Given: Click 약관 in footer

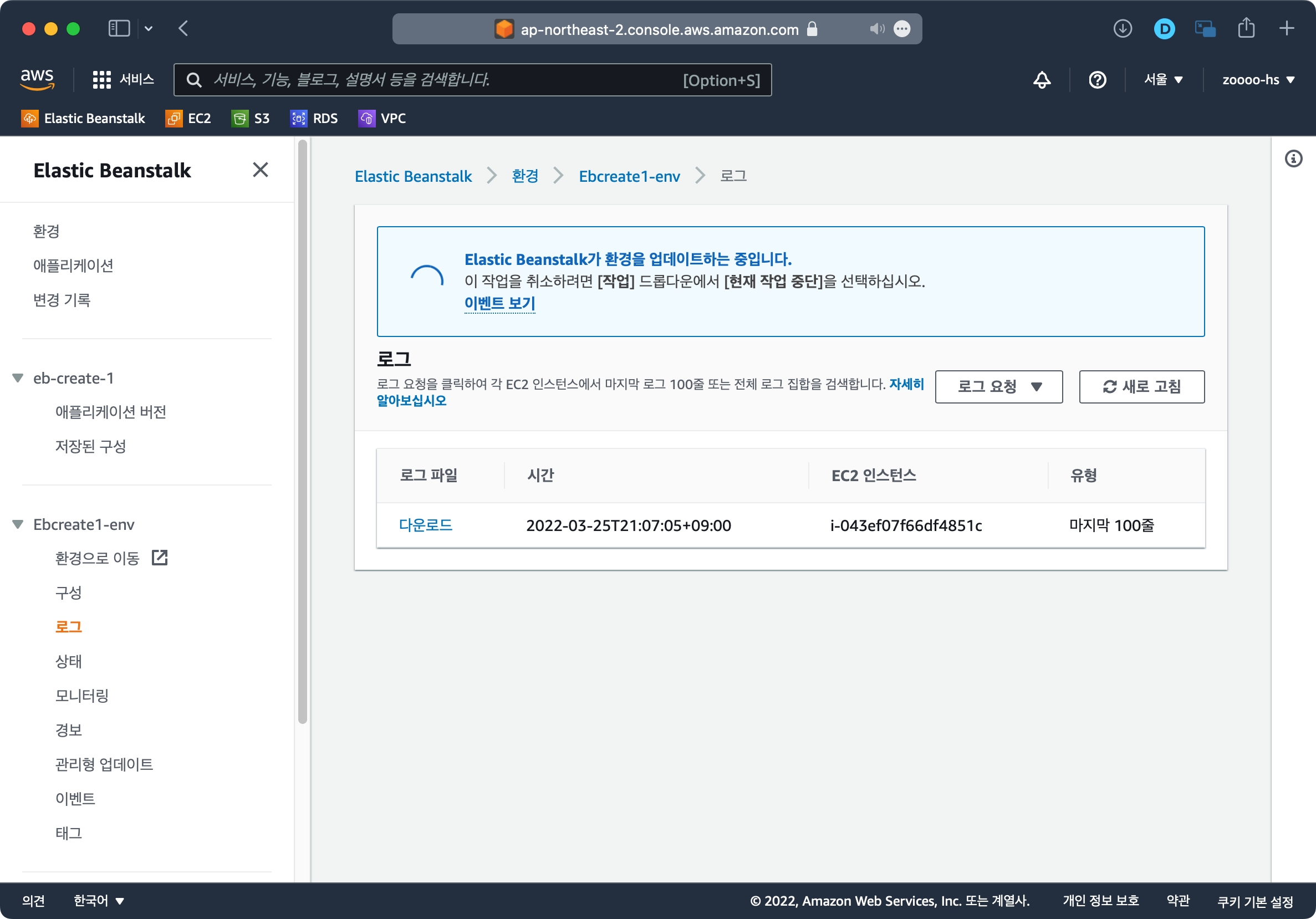Looking at the screenshot, I should (x=1178, y=901).
